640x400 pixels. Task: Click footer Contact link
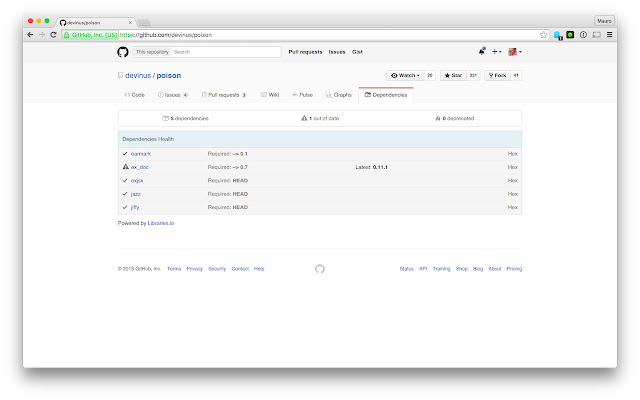[x=240, y=269]
